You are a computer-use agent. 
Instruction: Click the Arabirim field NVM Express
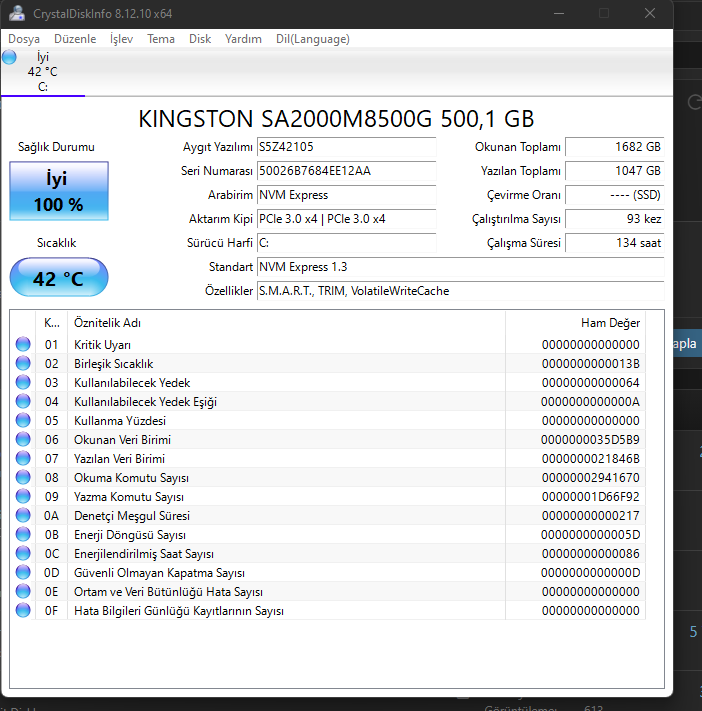(346, 195)
